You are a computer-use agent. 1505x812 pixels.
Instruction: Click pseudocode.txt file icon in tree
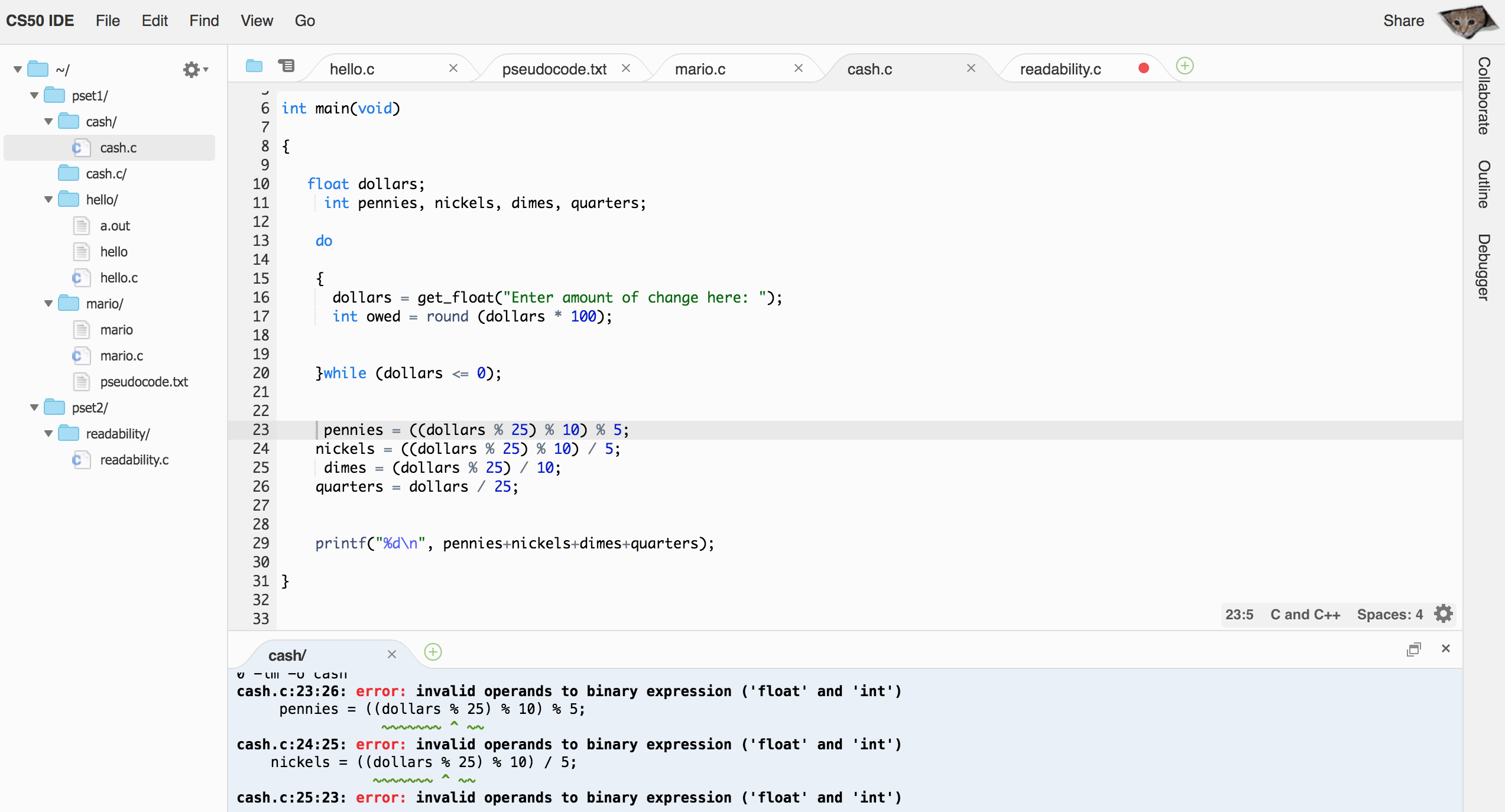pyautogui.click(x=81, y=382)
